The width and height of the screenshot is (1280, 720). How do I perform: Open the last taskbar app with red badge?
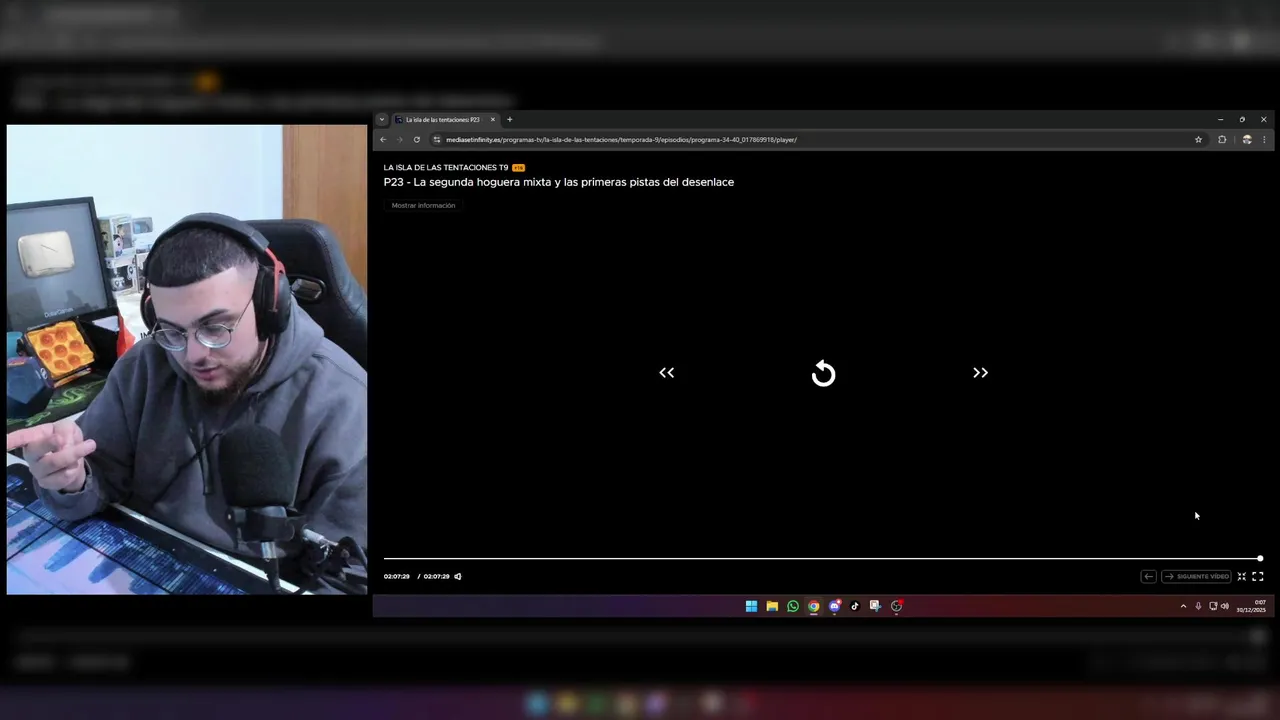click(x=896, y=606)
